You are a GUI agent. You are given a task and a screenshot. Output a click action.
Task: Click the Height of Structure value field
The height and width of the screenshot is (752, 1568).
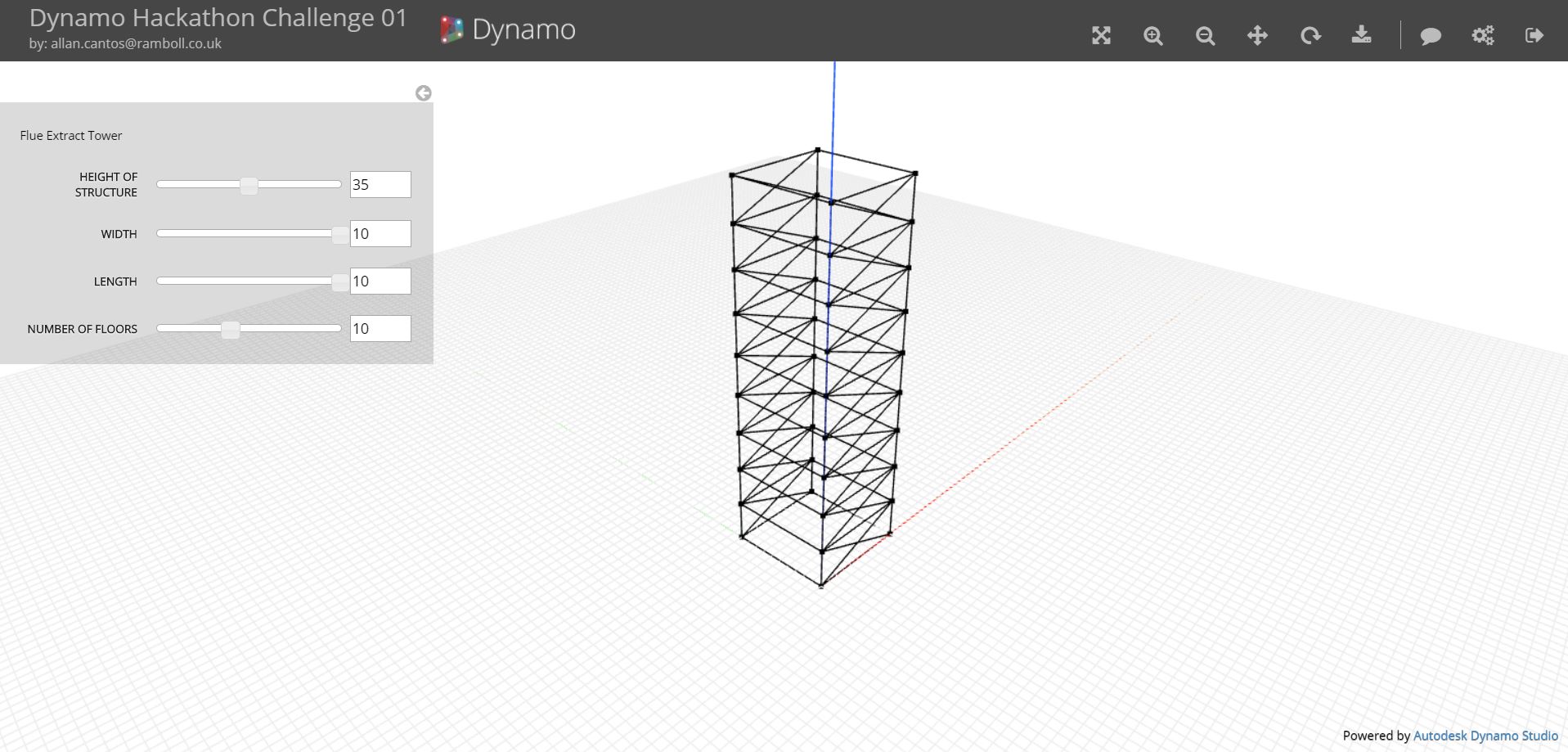[380, 185]
